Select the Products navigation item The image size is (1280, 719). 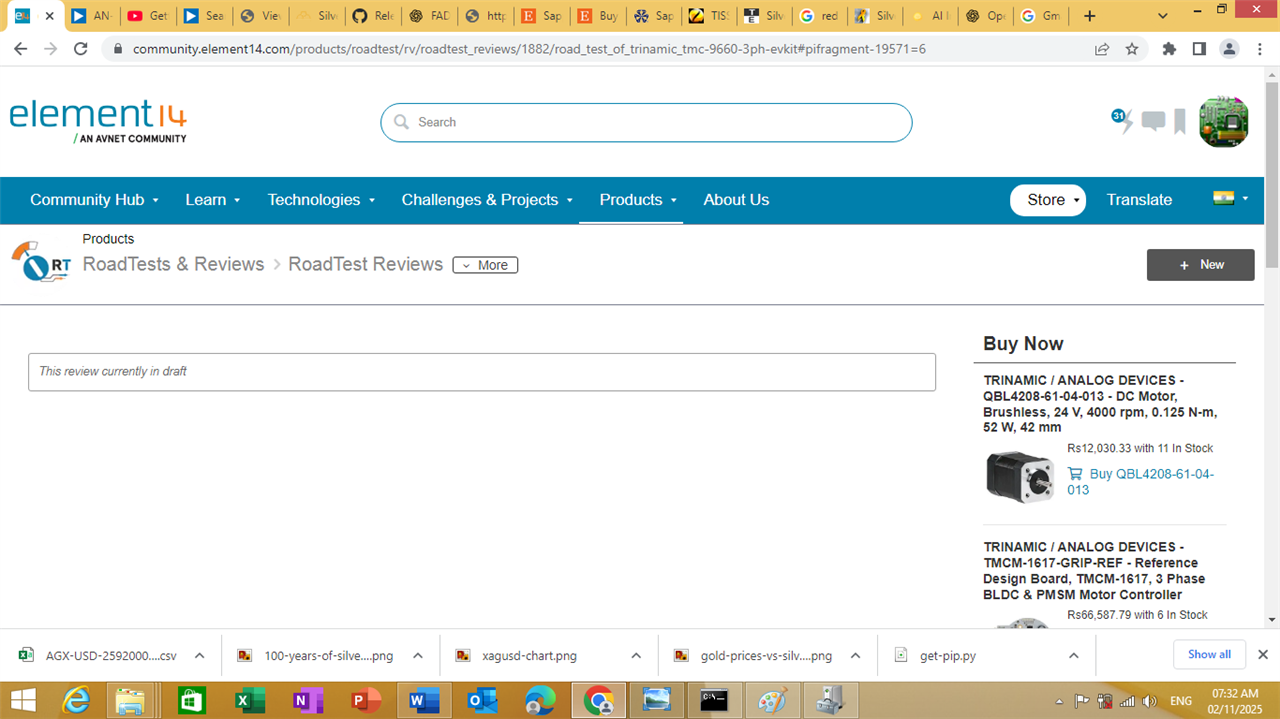click(x=631, y=200)
